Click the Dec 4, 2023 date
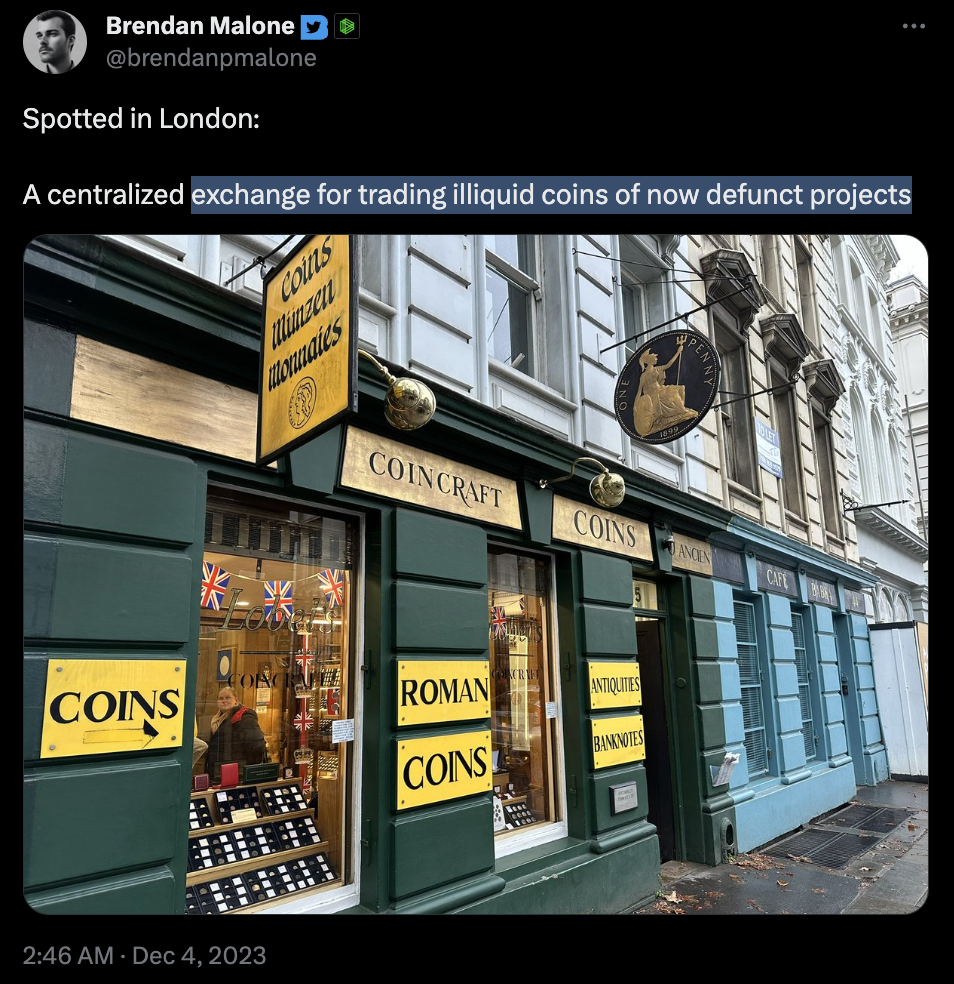954x984 pixels. 200,955
